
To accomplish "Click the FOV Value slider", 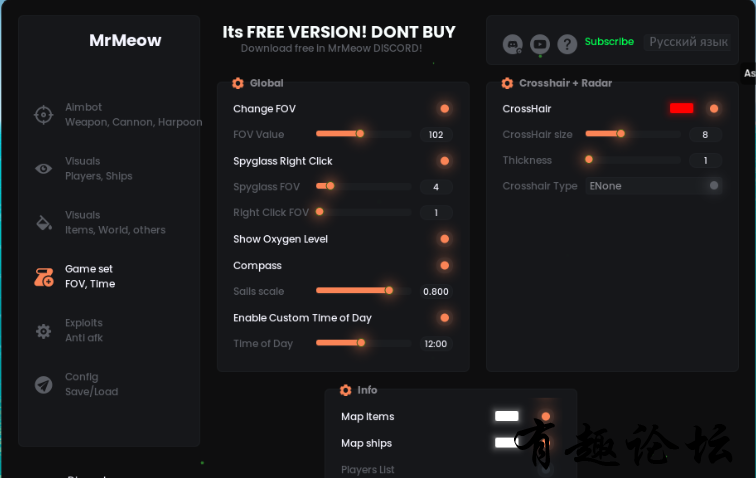I will [363, 135].
